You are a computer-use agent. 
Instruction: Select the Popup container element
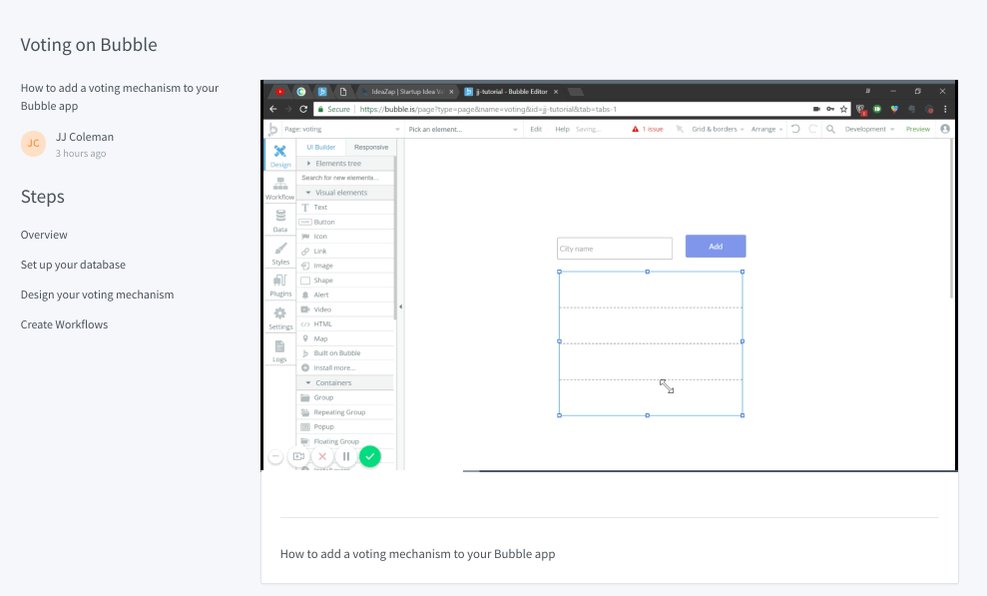346,427
